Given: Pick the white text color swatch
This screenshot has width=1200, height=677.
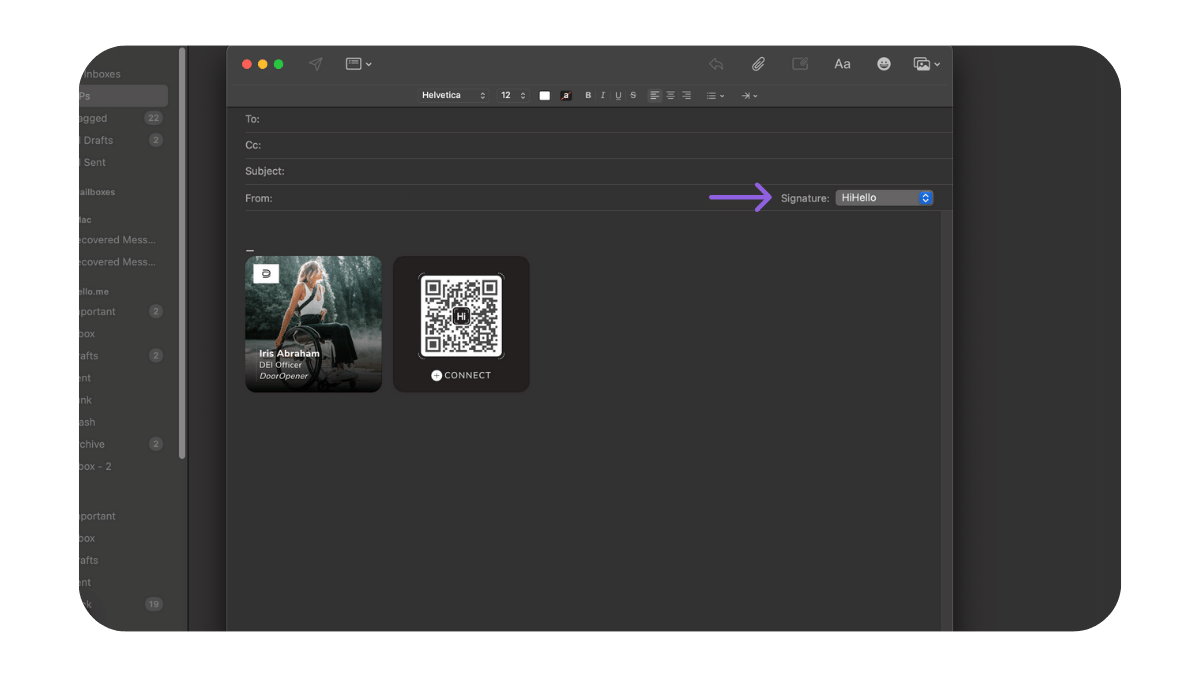Looking at the screenshot, I should tap(545, 96).
